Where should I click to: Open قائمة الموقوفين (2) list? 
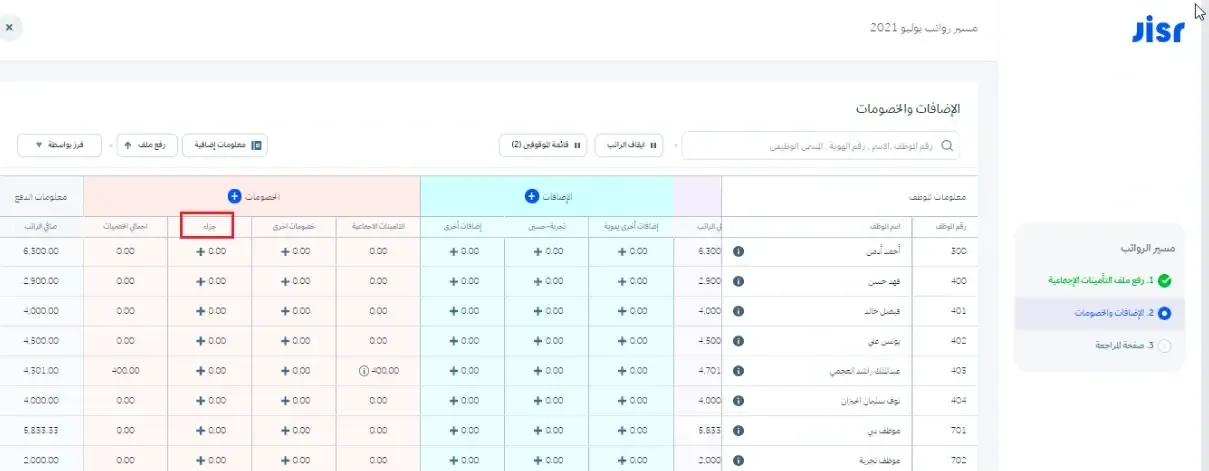[542, 146]
